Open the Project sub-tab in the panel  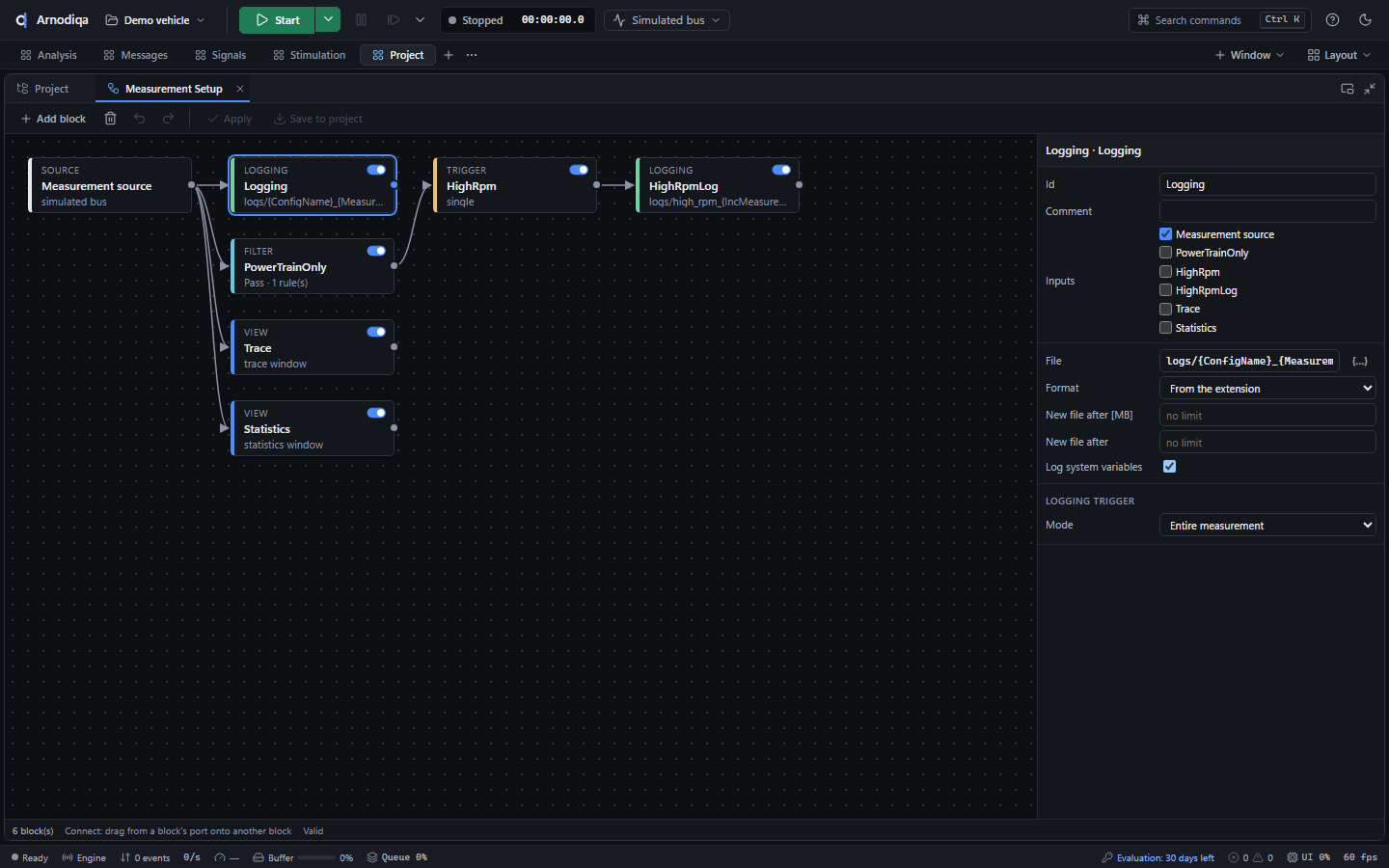pyautogui.click(x=43, y=89)
